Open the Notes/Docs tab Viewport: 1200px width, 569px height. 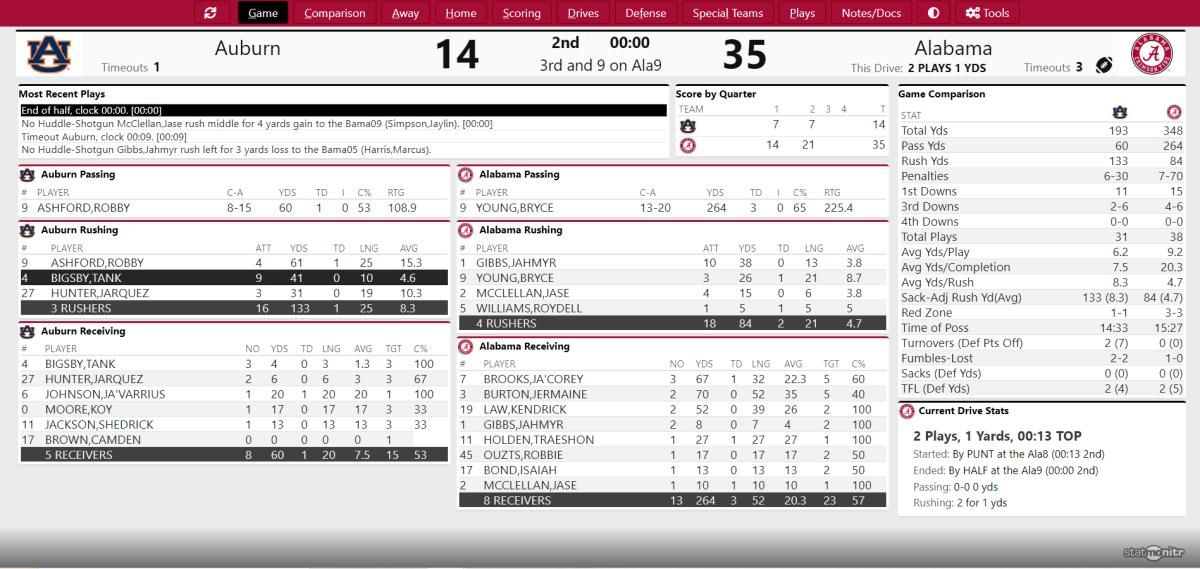[871, 13]
